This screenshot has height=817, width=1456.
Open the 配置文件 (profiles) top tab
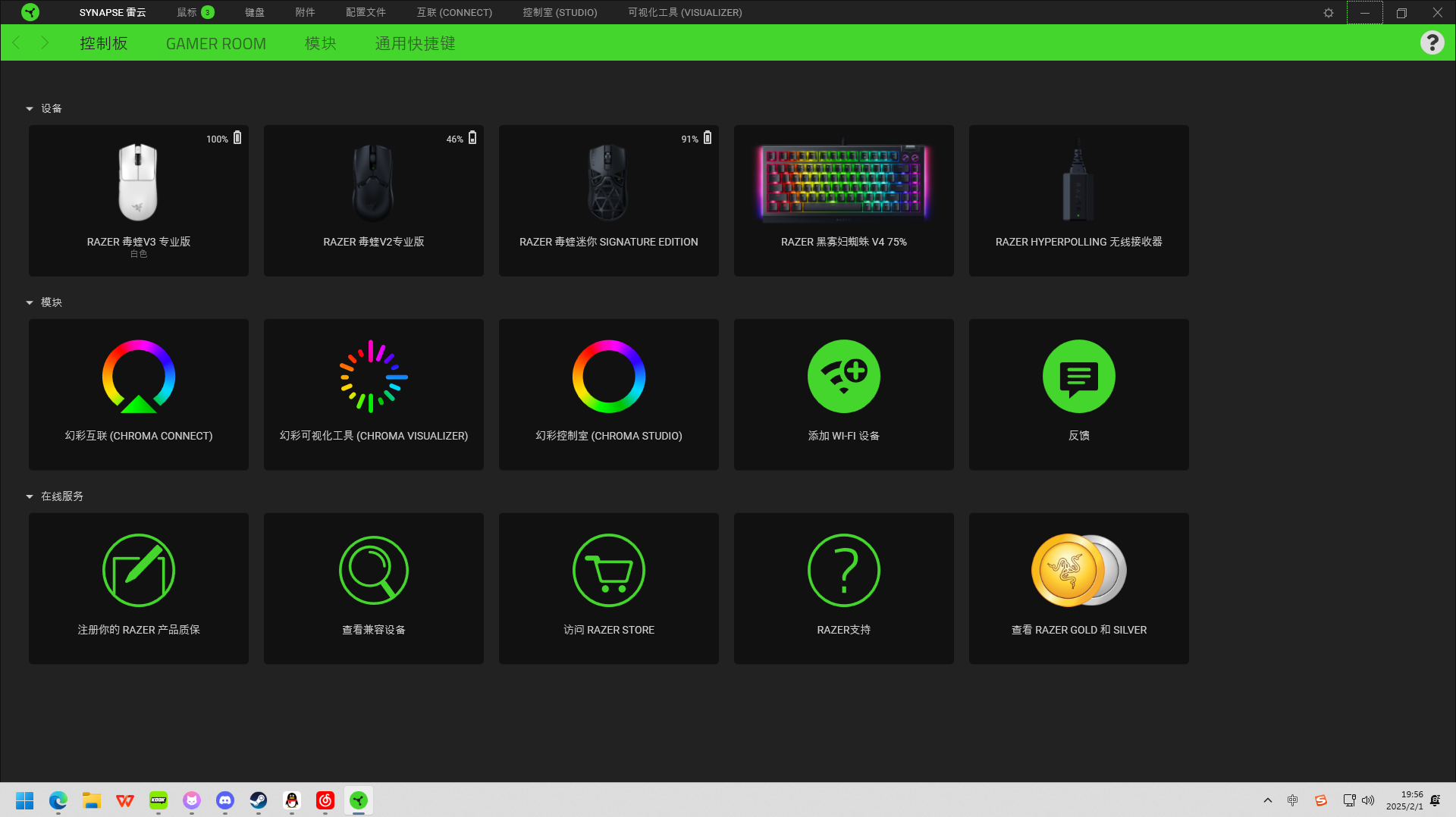[366, 13]
